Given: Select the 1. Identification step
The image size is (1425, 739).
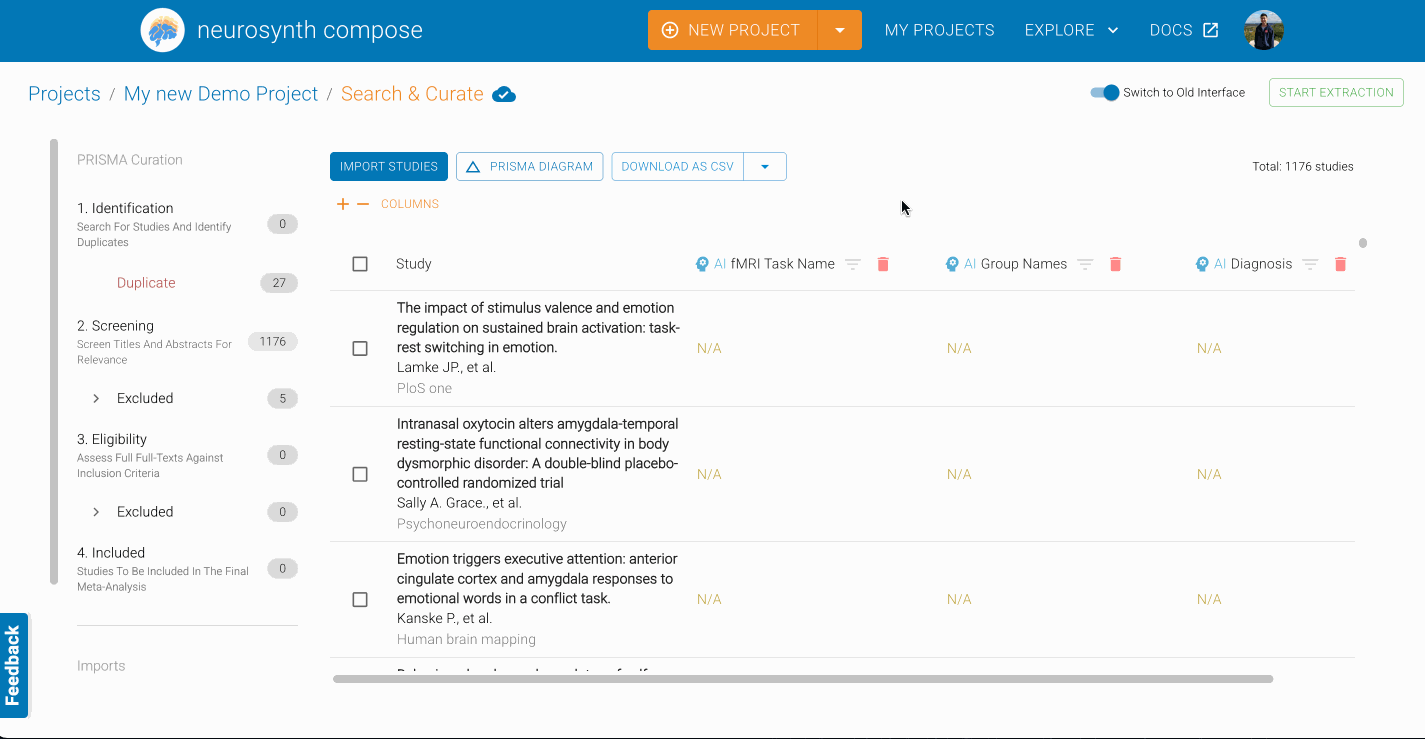Looking at the screenshot, I should click(187, 224).
